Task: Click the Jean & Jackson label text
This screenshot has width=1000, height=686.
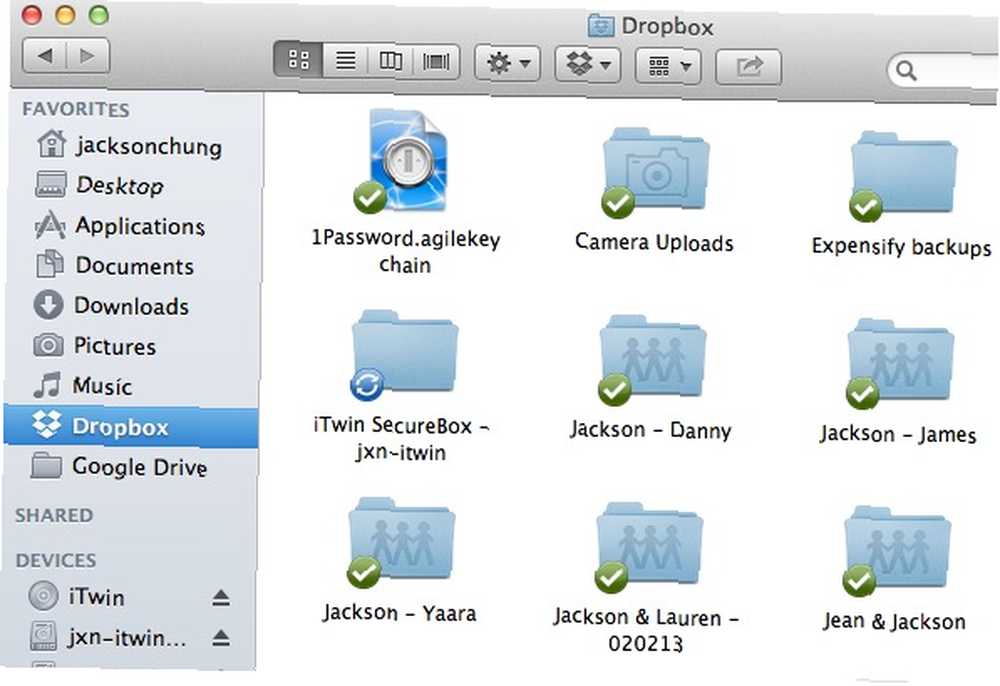Action: (x=893, y=620)
